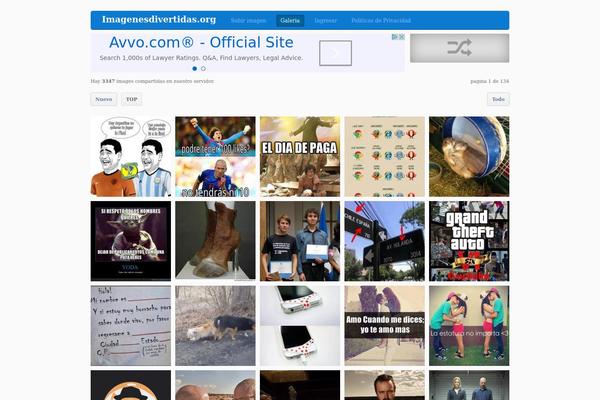Viewport: 600px width, 400px height.
Task: Click the ad's arrow button
Action: click(x=336, y=53)
